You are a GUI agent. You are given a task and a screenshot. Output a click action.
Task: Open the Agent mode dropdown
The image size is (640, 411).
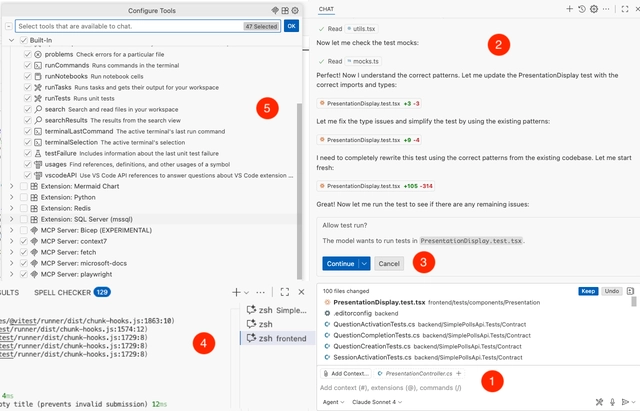pos(333,402)
